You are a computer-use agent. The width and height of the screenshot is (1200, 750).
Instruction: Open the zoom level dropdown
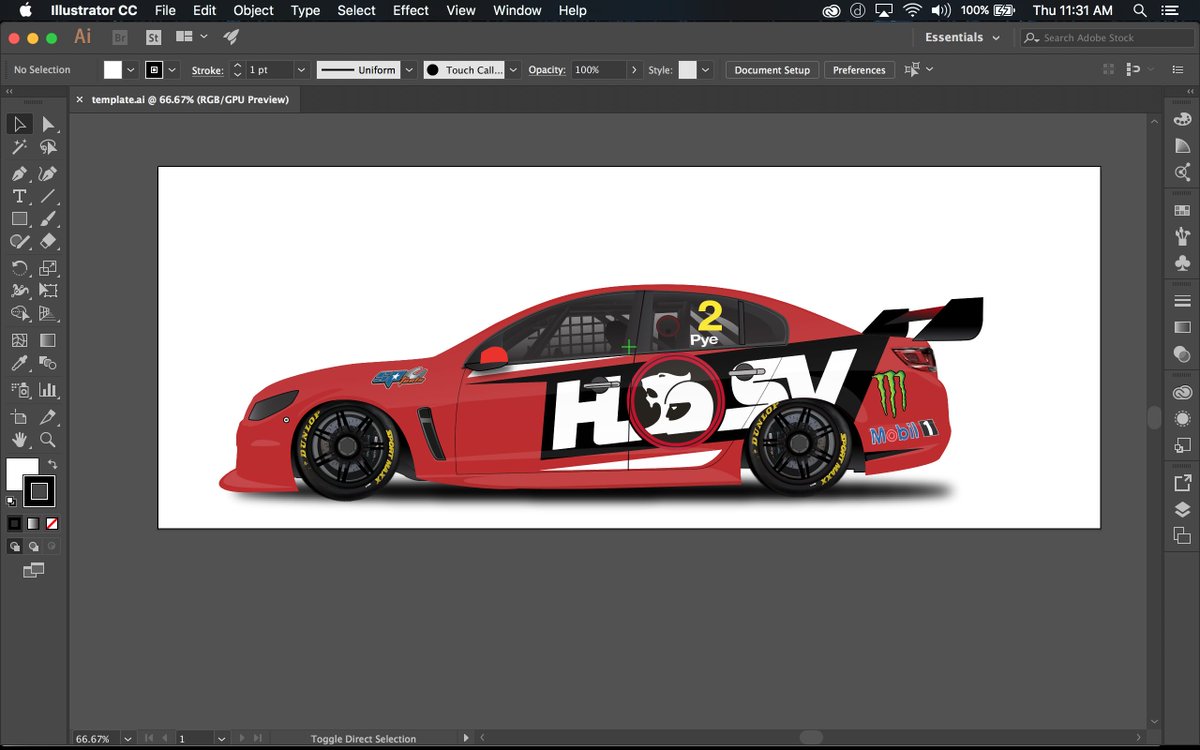pyautogui.click(x=127, y=738)
